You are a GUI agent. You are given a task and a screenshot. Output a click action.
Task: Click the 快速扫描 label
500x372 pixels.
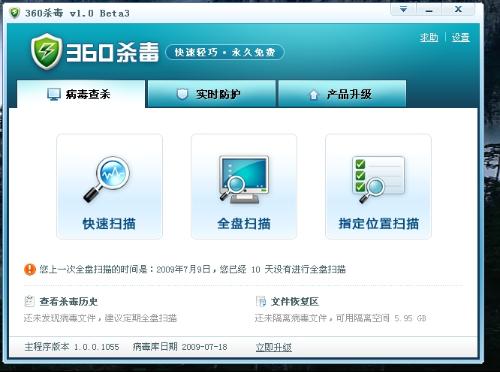109,223
